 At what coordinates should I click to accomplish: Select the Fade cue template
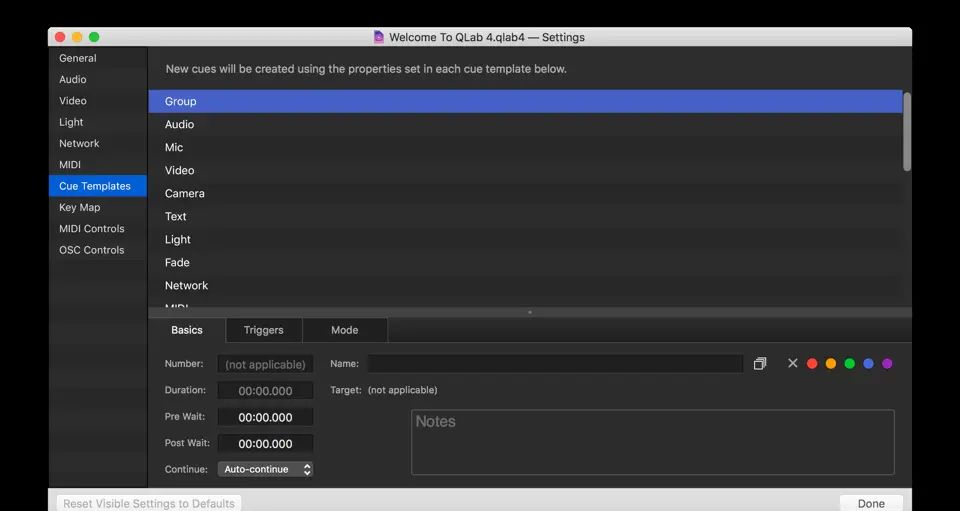point(525,263)
